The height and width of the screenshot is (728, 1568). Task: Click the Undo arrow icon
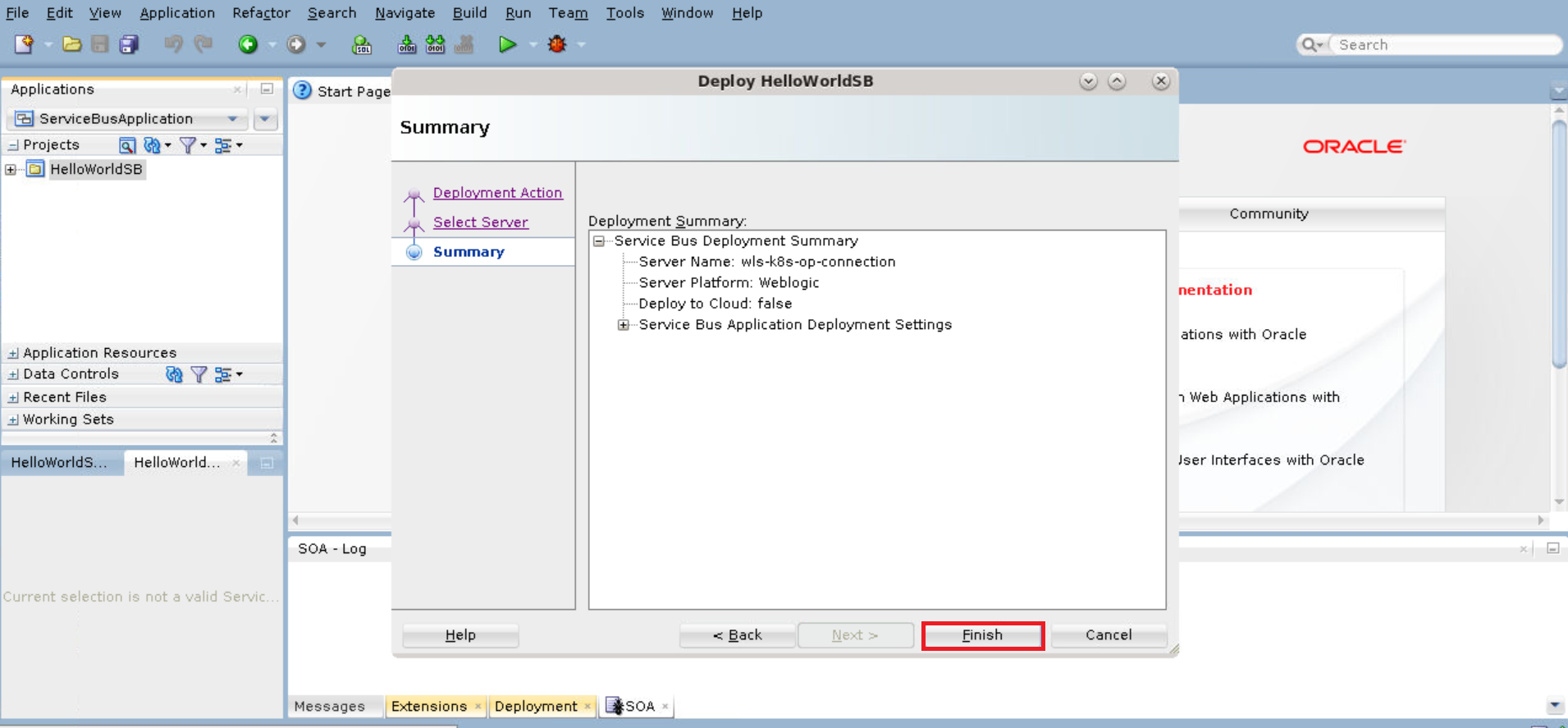point(173,44)
